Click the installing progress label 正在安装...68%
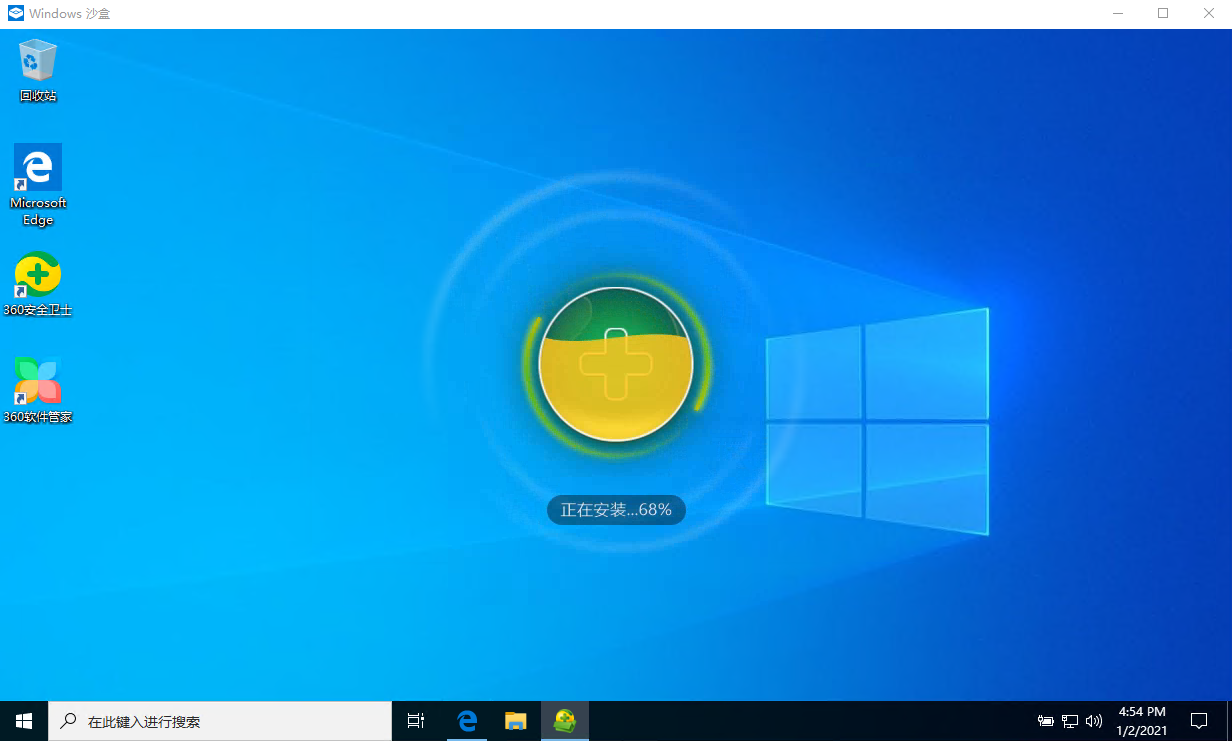This screenshot has height=741, width=1232. coord(616,509)
